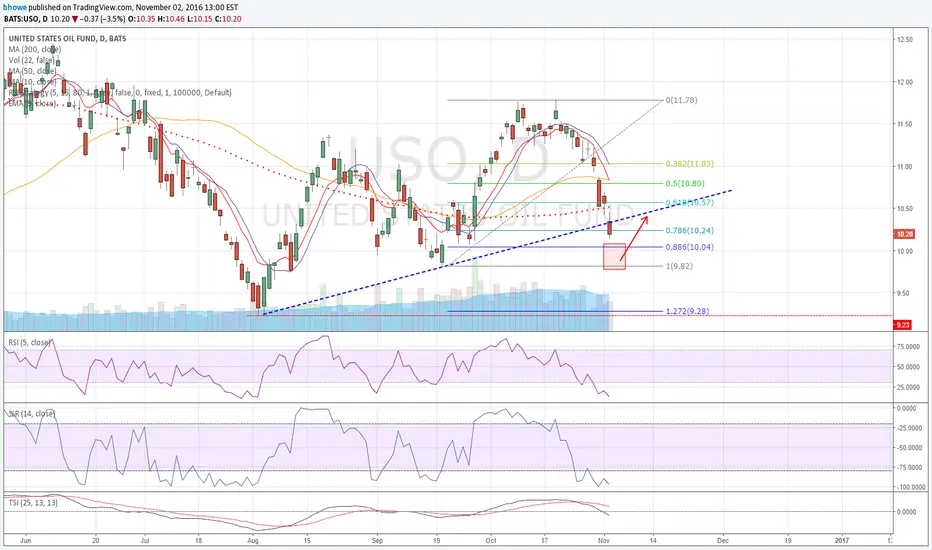Click the Sep label on the time axis
Screen dimensions: 932x550
377,540
